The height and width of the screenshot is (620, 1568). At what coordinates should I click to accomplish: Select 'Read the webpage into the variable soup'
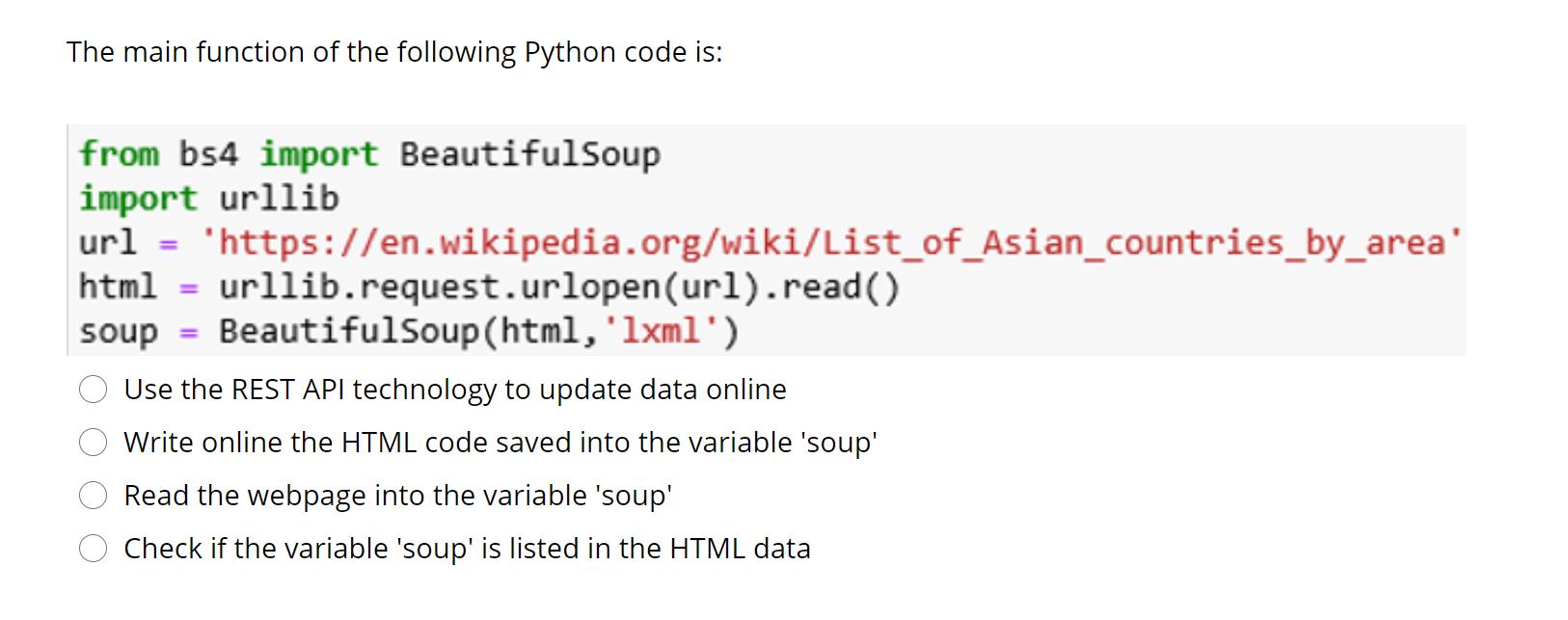click(93, 496)
